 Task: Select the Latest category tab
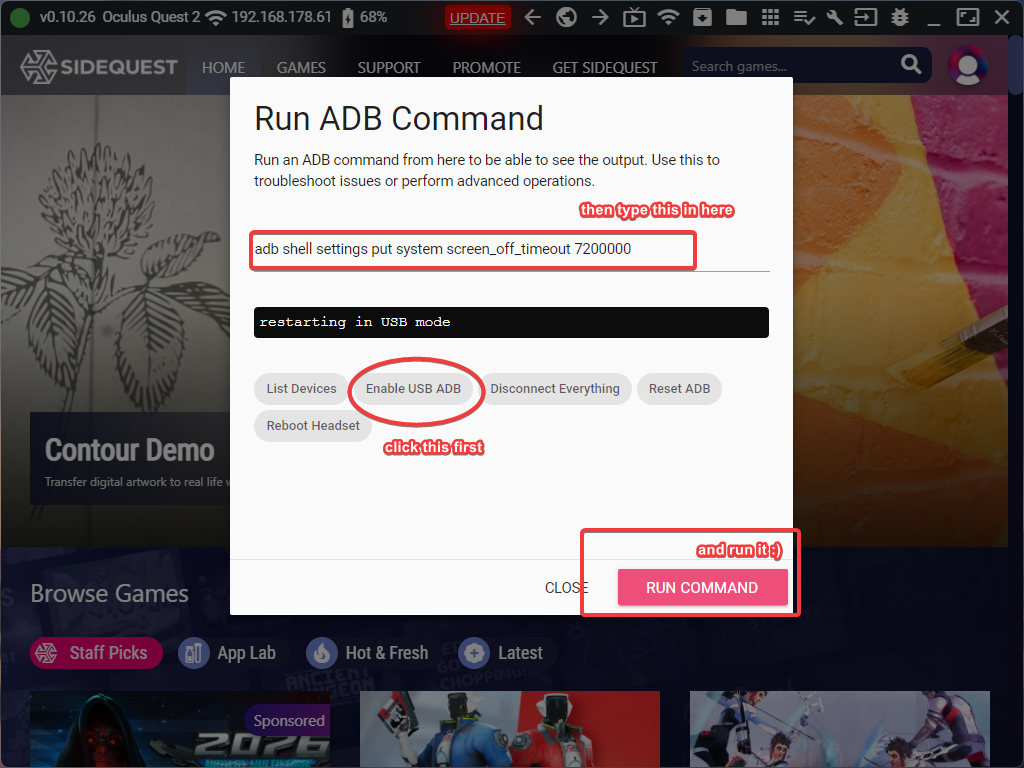pyautogui.click(x=501, y=653)
